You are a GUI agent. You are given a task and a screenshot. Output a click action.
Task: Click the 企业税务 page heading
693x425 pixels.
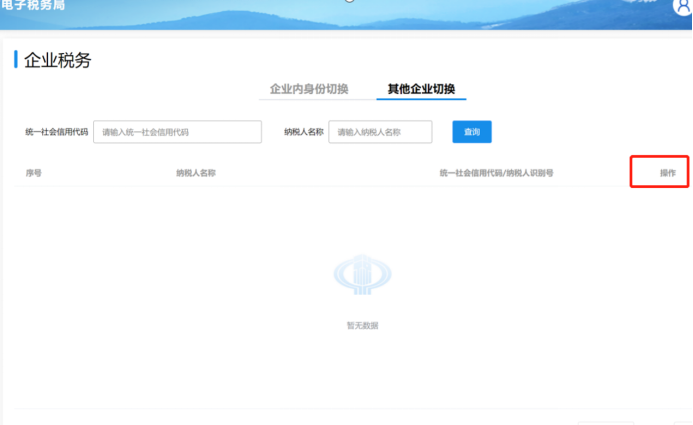(x=57, y=60)
